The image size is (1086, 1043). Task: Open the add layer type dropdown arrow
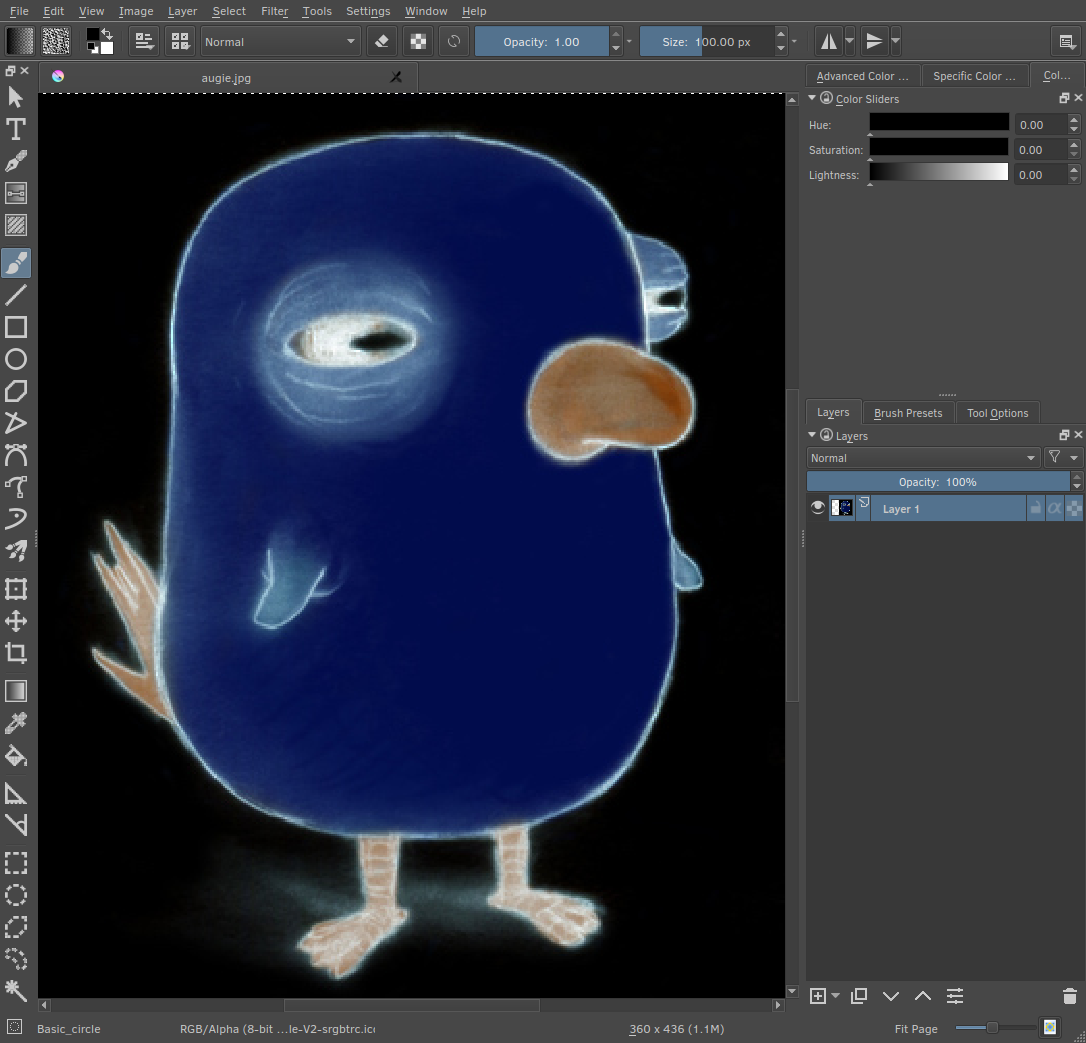click(x=835, y=996)
